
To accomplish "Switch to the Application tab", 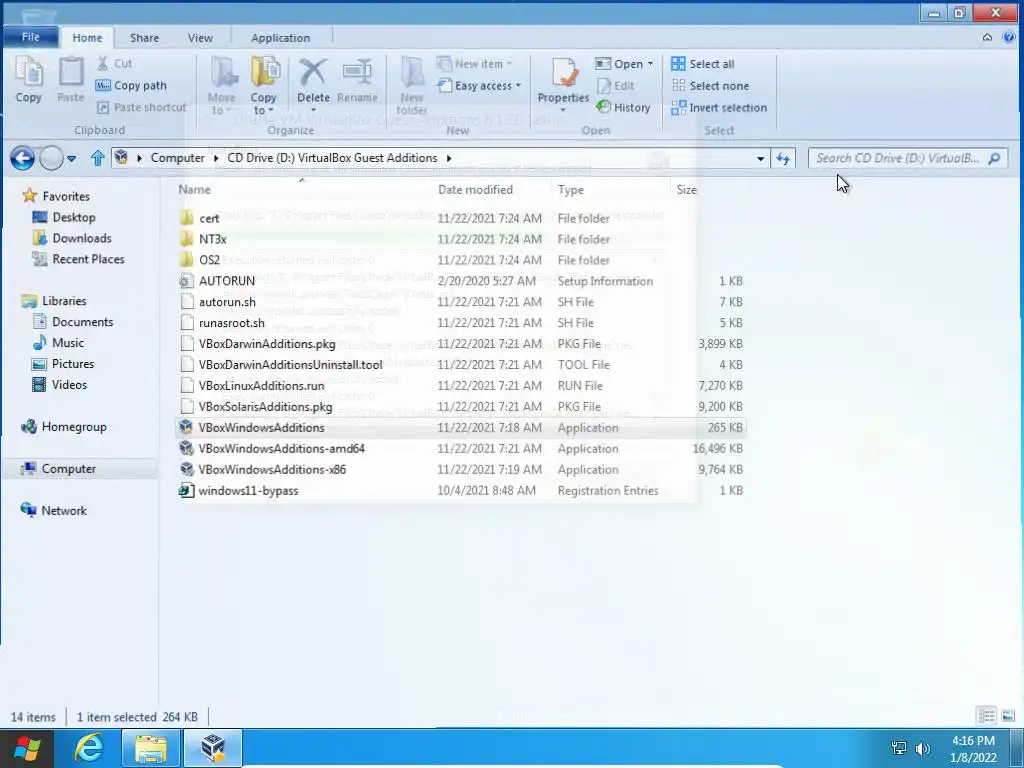I will pyautogui.click(x=281, y=38).
